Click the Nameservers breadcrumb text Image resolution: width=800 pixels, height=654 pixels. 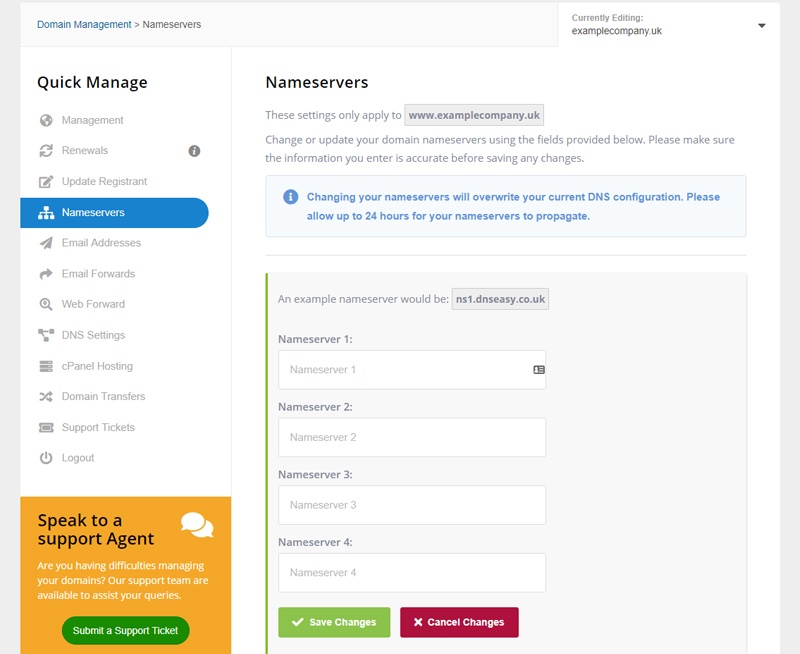point(172,24)
